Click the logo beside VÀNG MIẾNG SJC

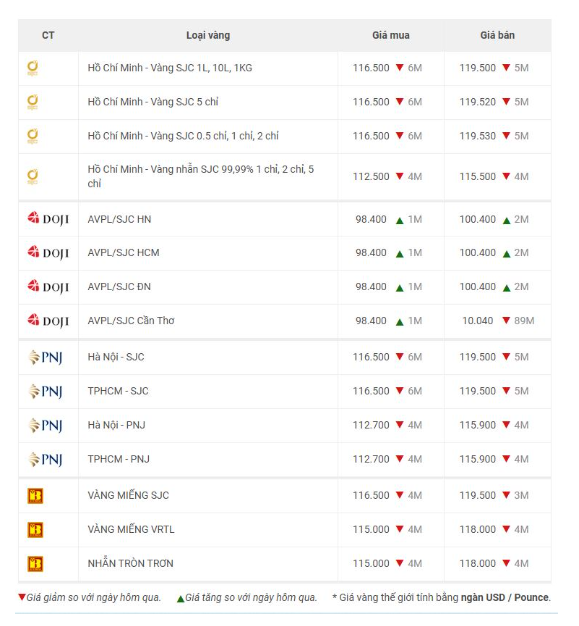click(x=35, y=496)
